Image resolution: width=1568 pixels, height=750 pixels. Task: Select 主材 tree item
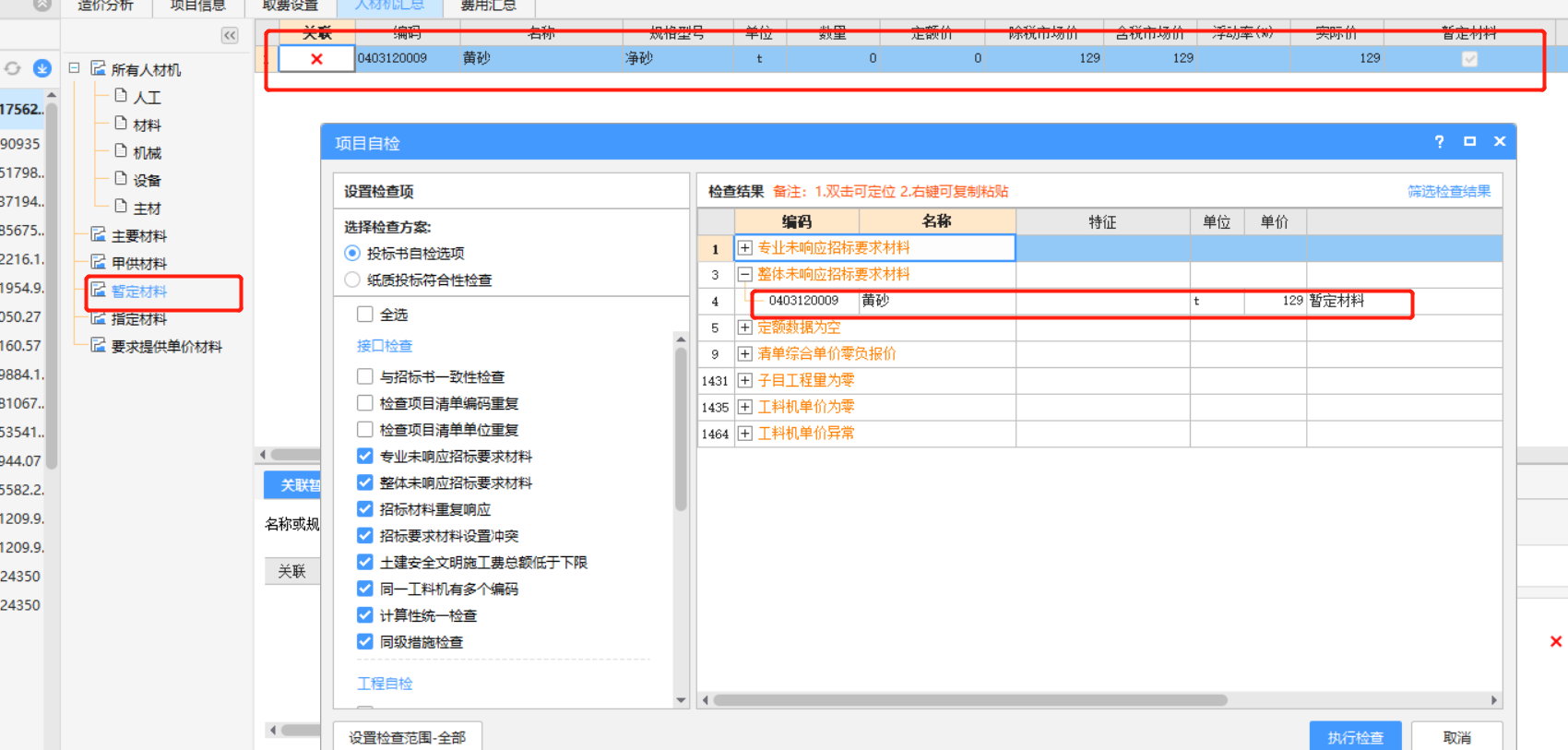tap(147, 208)
